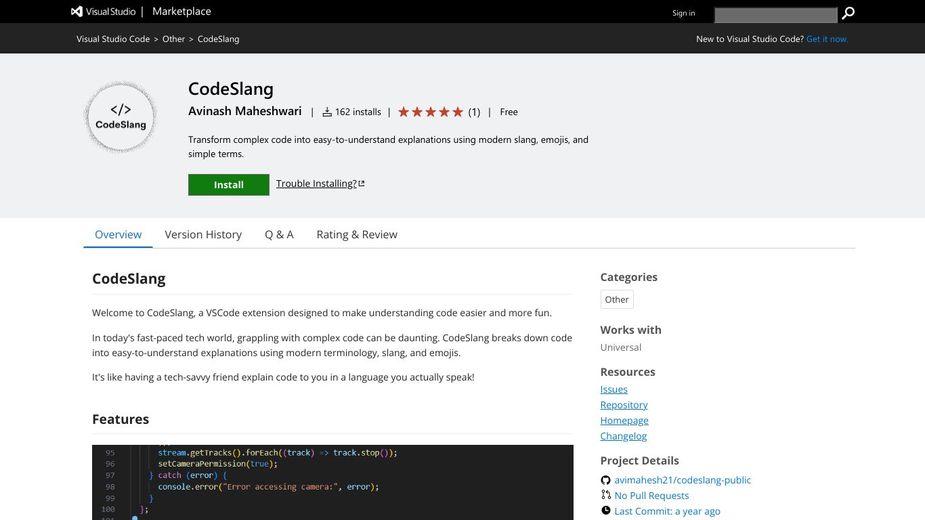Open the Other breadcrumb category
Viewport: 925px width, 520px height.
173,39
